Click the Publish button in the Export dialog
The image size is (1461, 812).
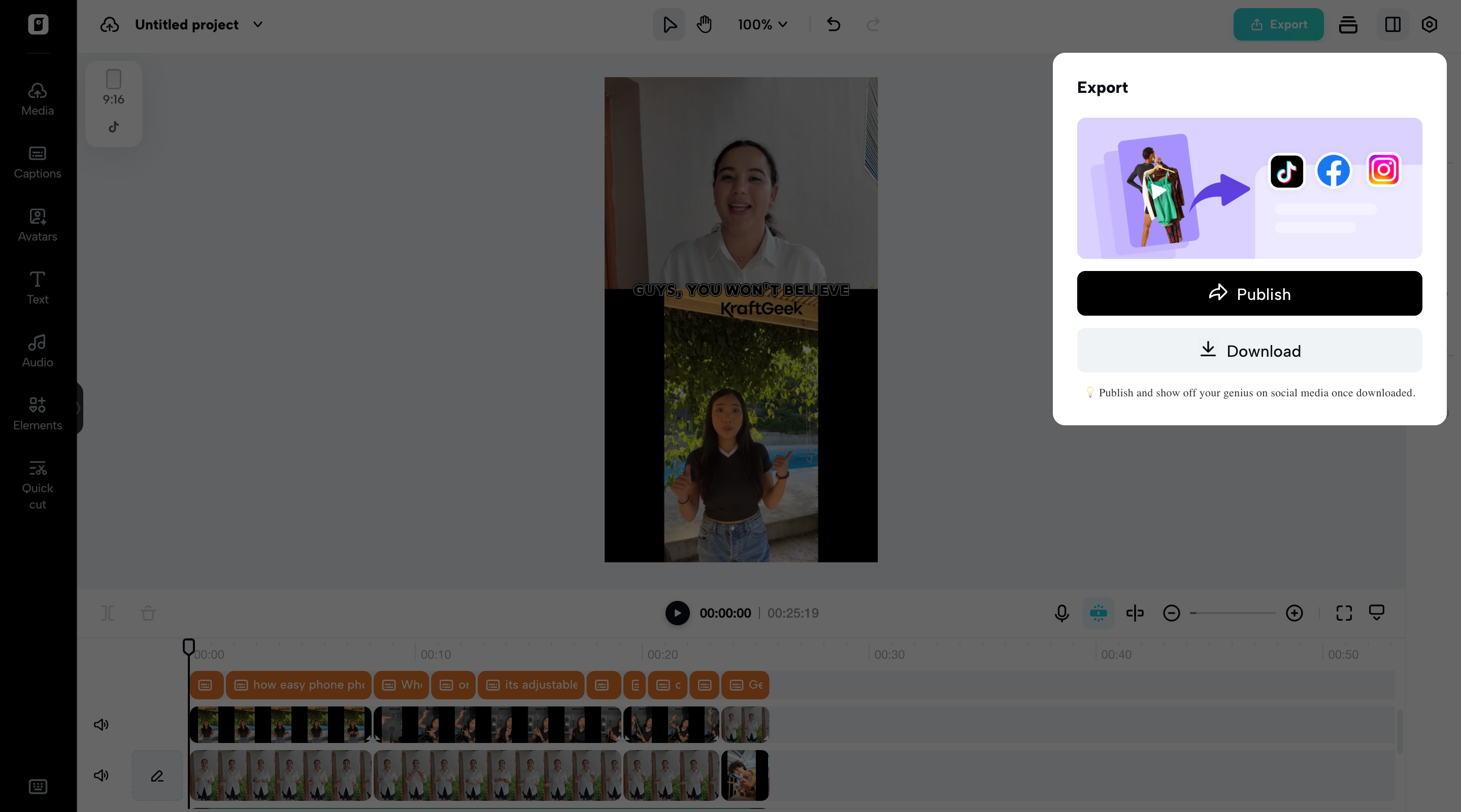point(1249,293)
